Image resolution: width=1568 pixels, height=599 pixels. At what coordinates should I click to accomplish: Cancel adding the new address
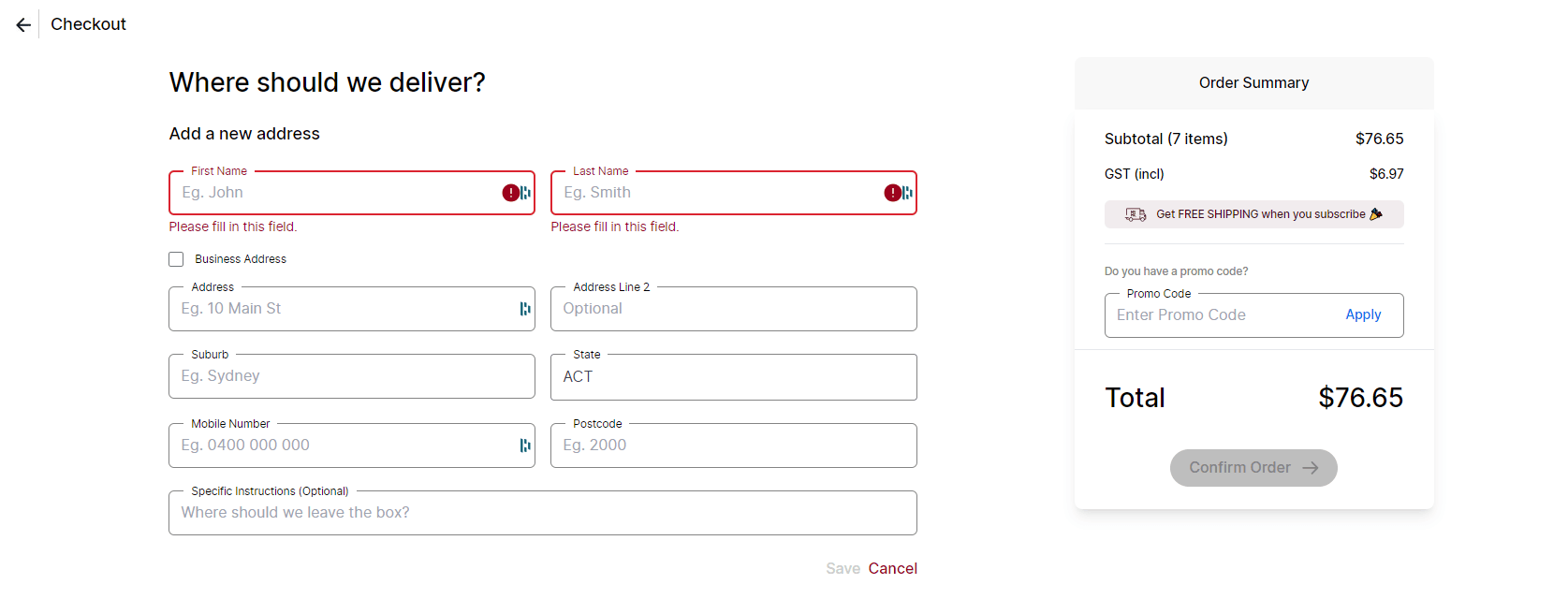pos(892,568)
